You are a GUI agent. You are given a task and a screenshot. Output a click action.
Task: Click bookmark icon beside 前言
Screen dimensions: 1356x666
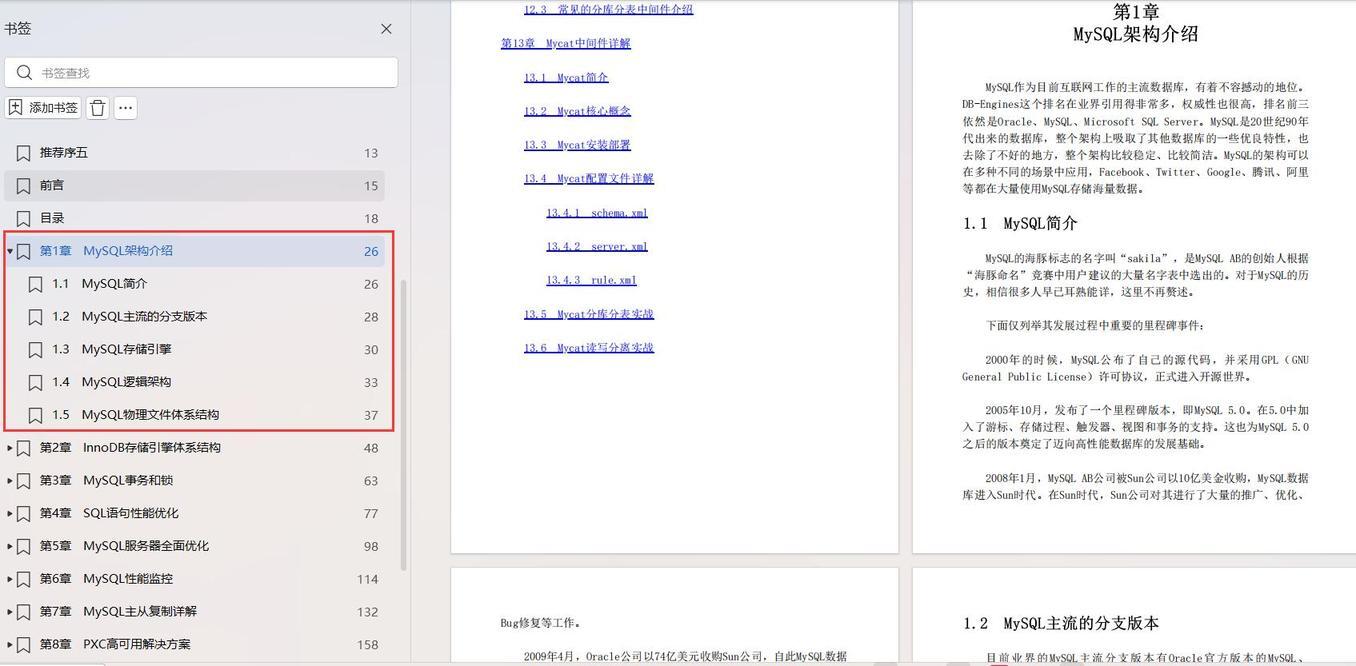click(x=23, y=186)
